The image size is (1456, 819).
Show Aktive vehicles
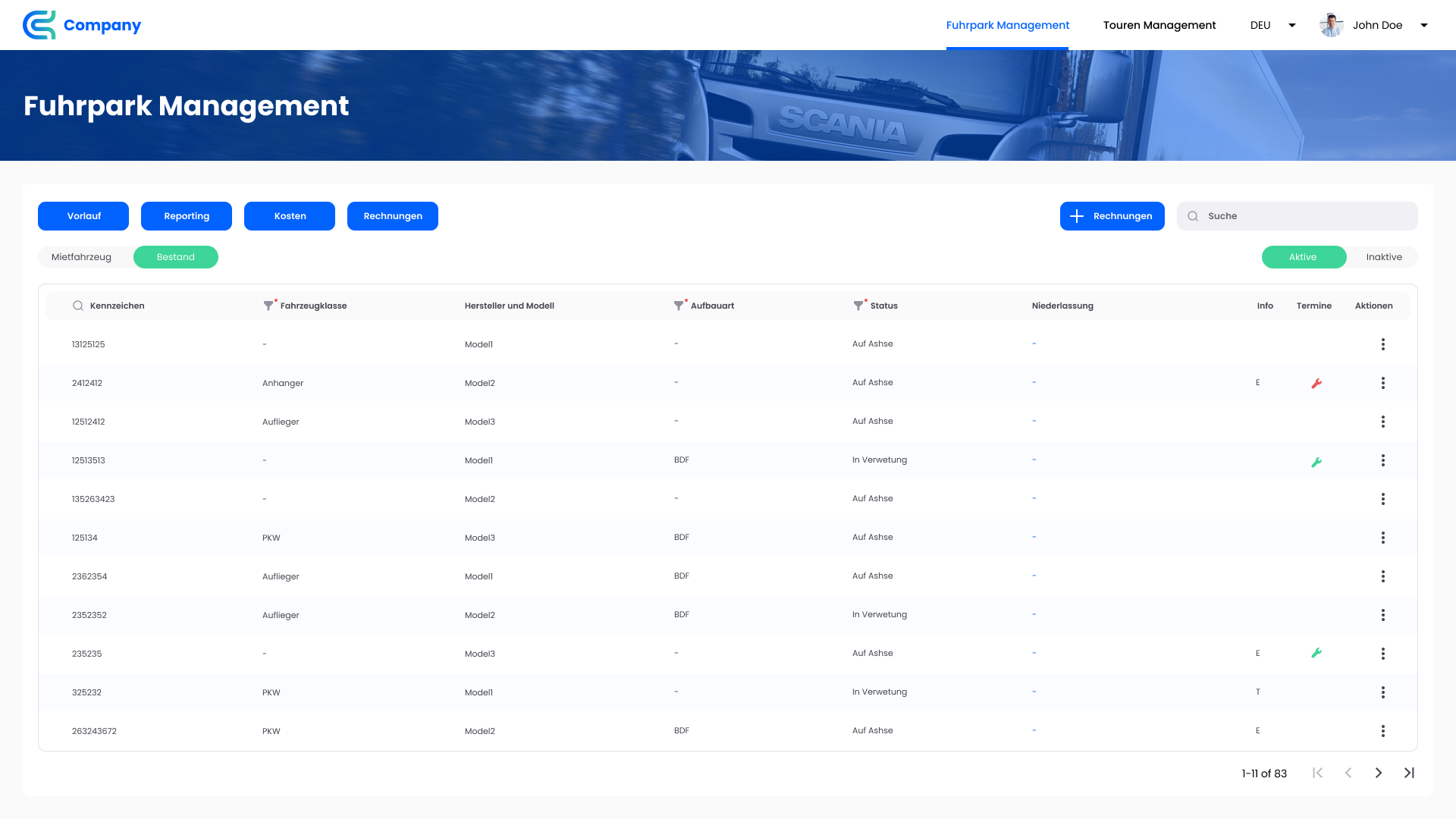(x=1304, y=257)
